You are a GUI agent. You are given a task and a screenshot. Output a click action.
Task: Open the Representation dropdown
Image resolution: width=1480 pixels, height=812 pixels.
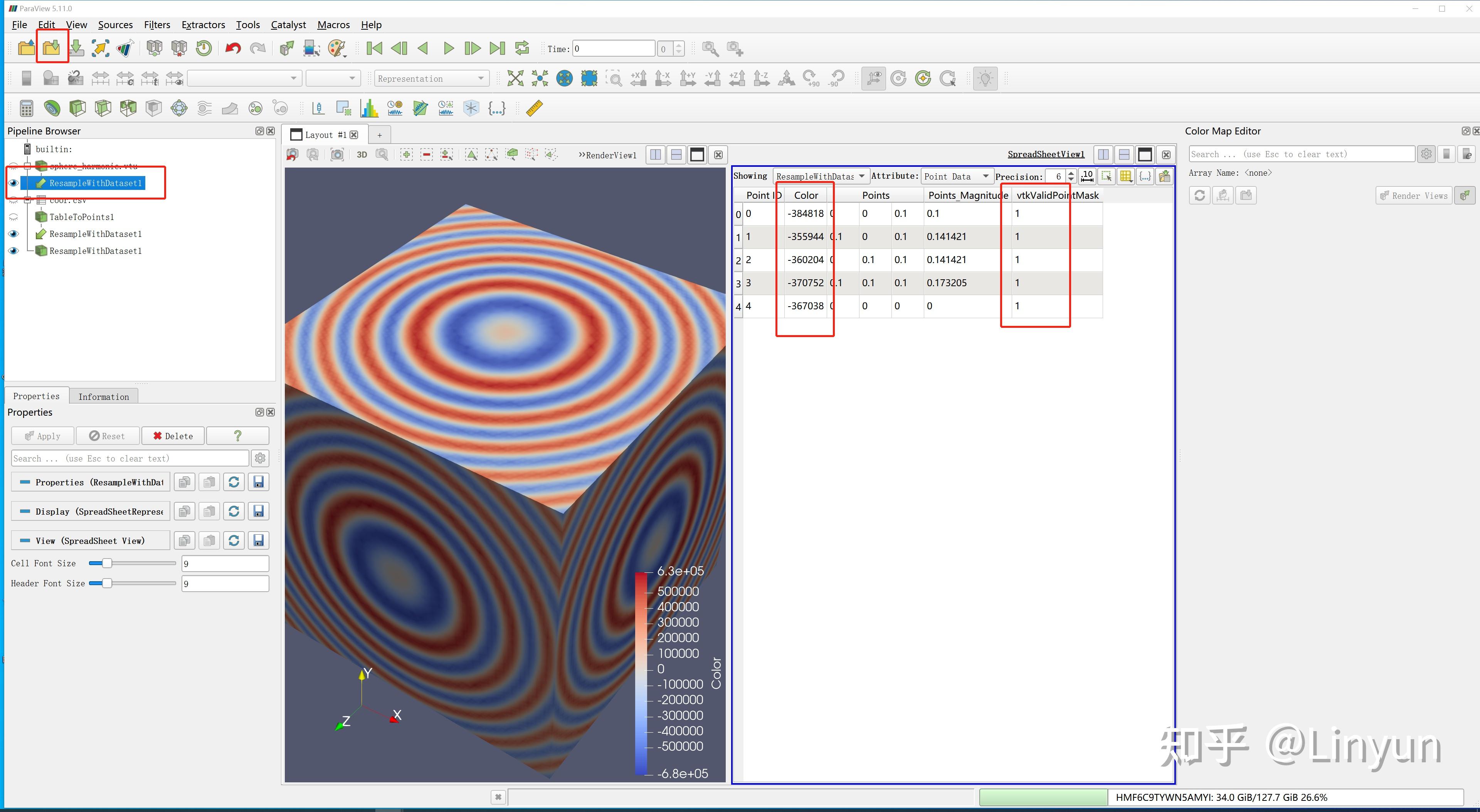pyautogui.click(x=431, y=79)
